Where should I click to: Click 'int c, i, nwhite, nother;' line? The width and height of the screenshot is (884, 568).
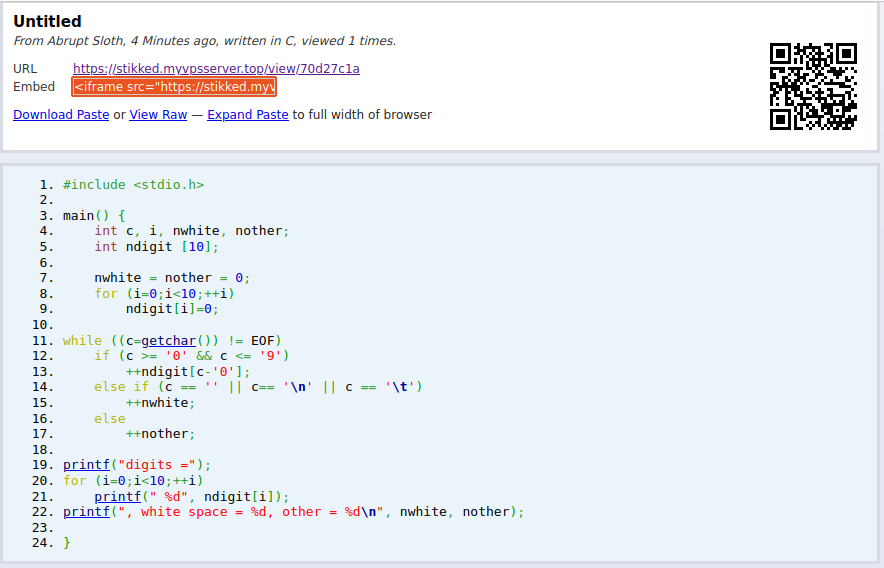tap(192, 231)
